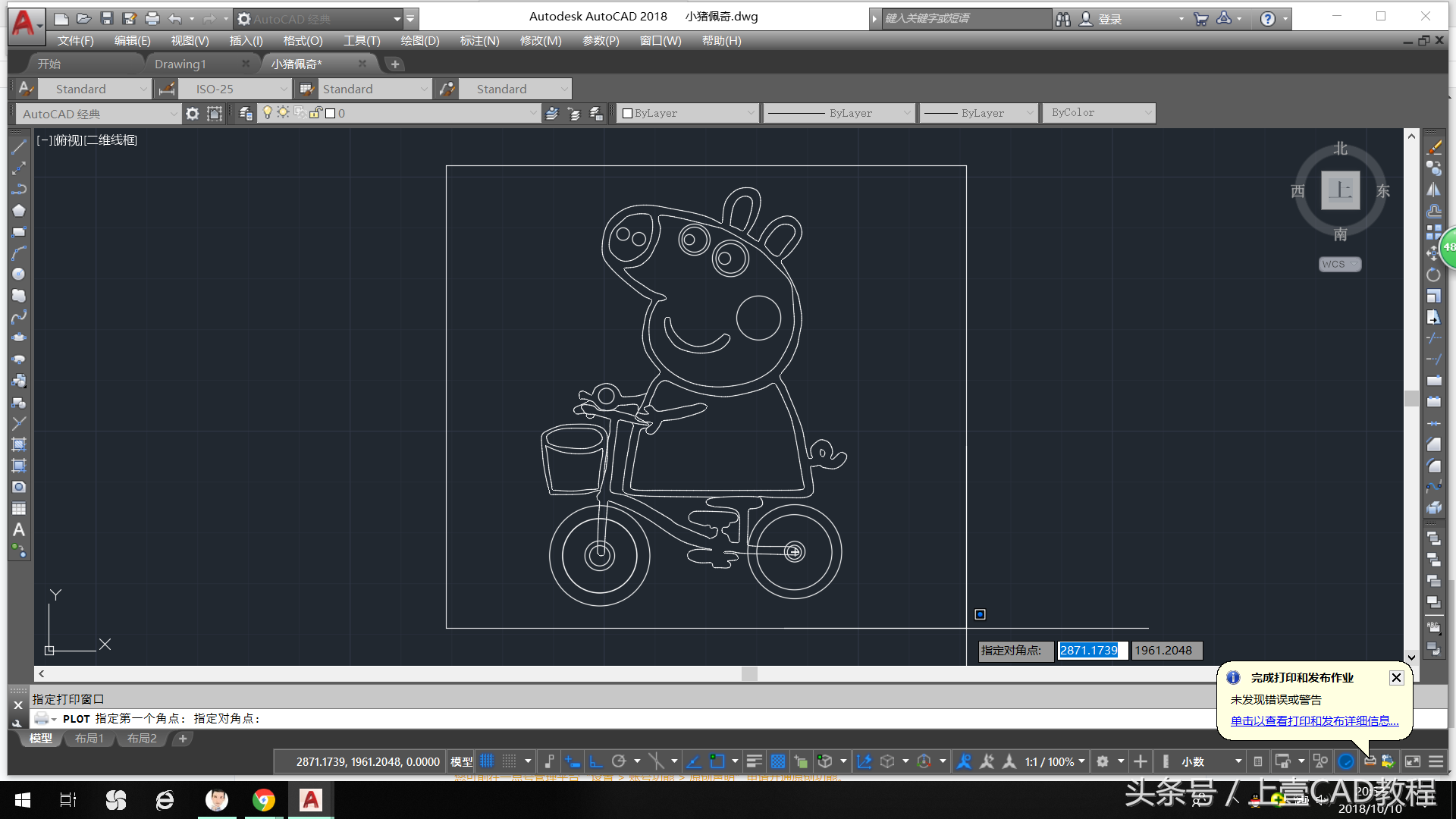Select the Table tool
Screen dimensions: 1456x819
pyautogui.click(x=19, y=508)
